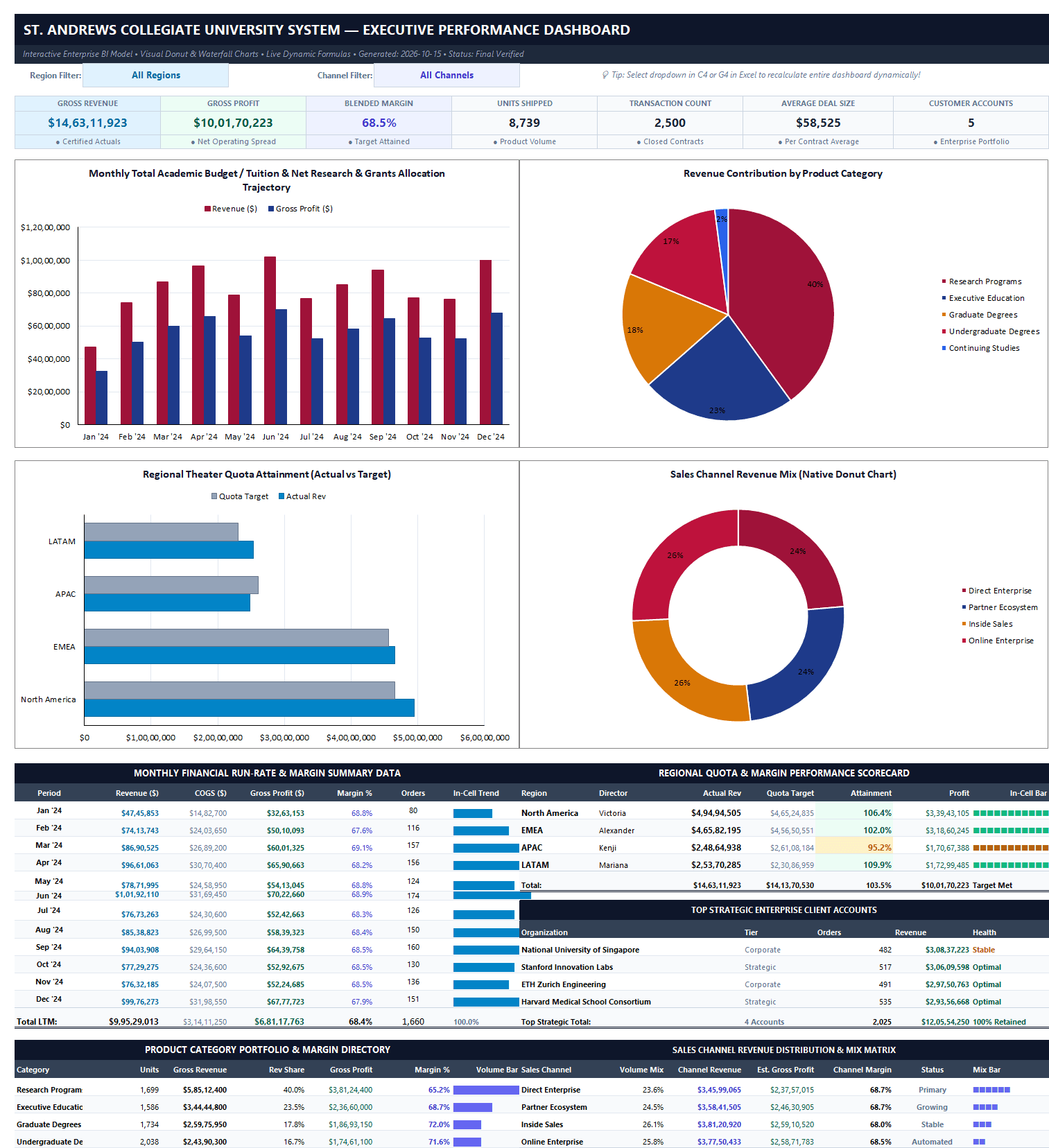Screen dimensions: 1049x1148
Task: Click the Blended Margin 68.5% value
Action: pos(379,123)
